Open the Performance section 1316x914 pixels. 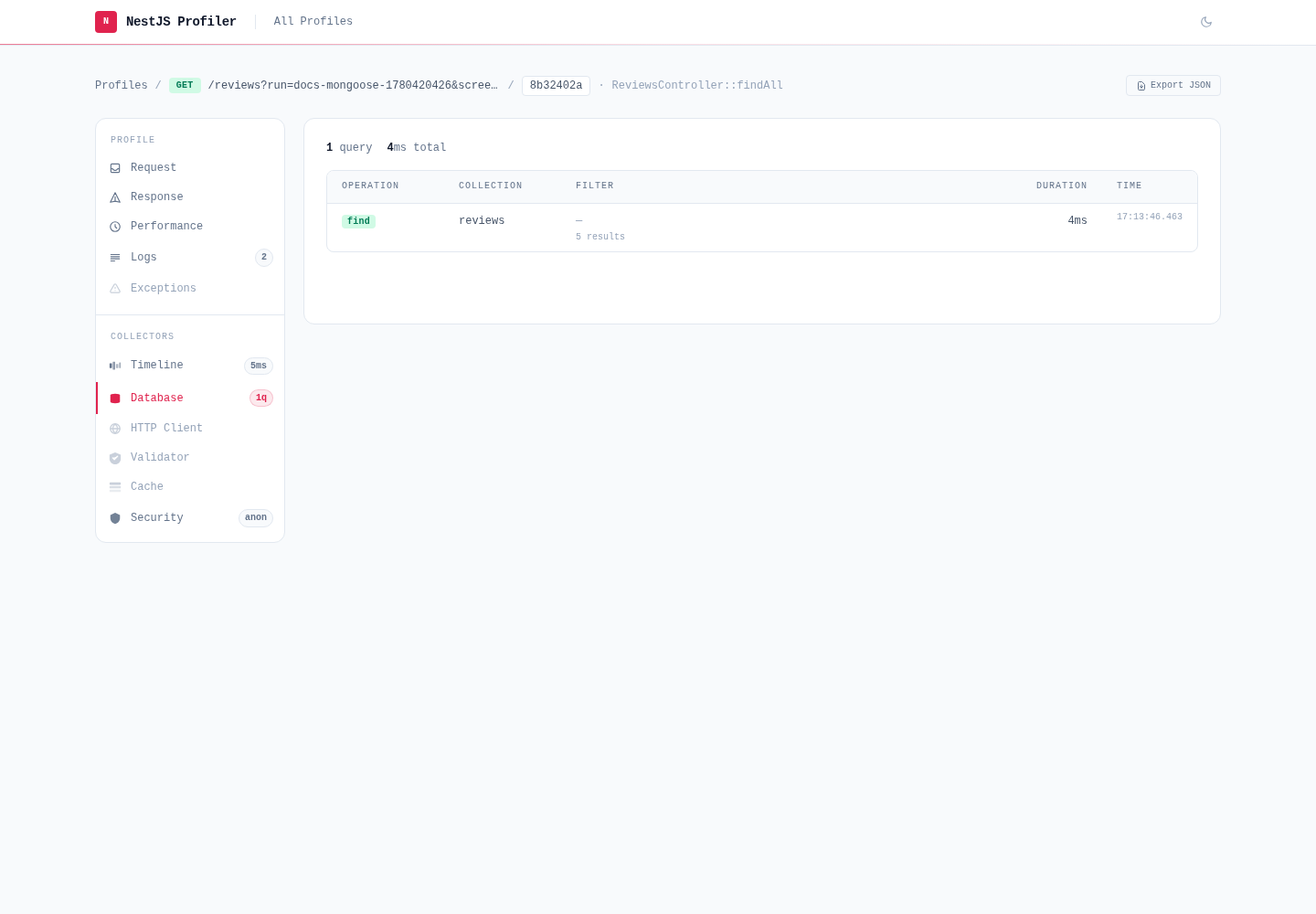click(190, 227)
